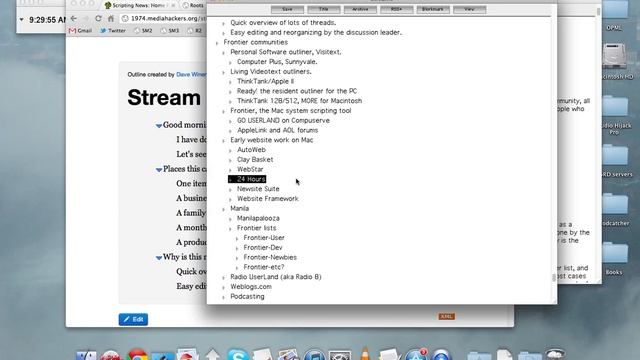Open the clock dropdown triangle beside 9:29:55
640x360 pixels.
[x=21, y=20]
